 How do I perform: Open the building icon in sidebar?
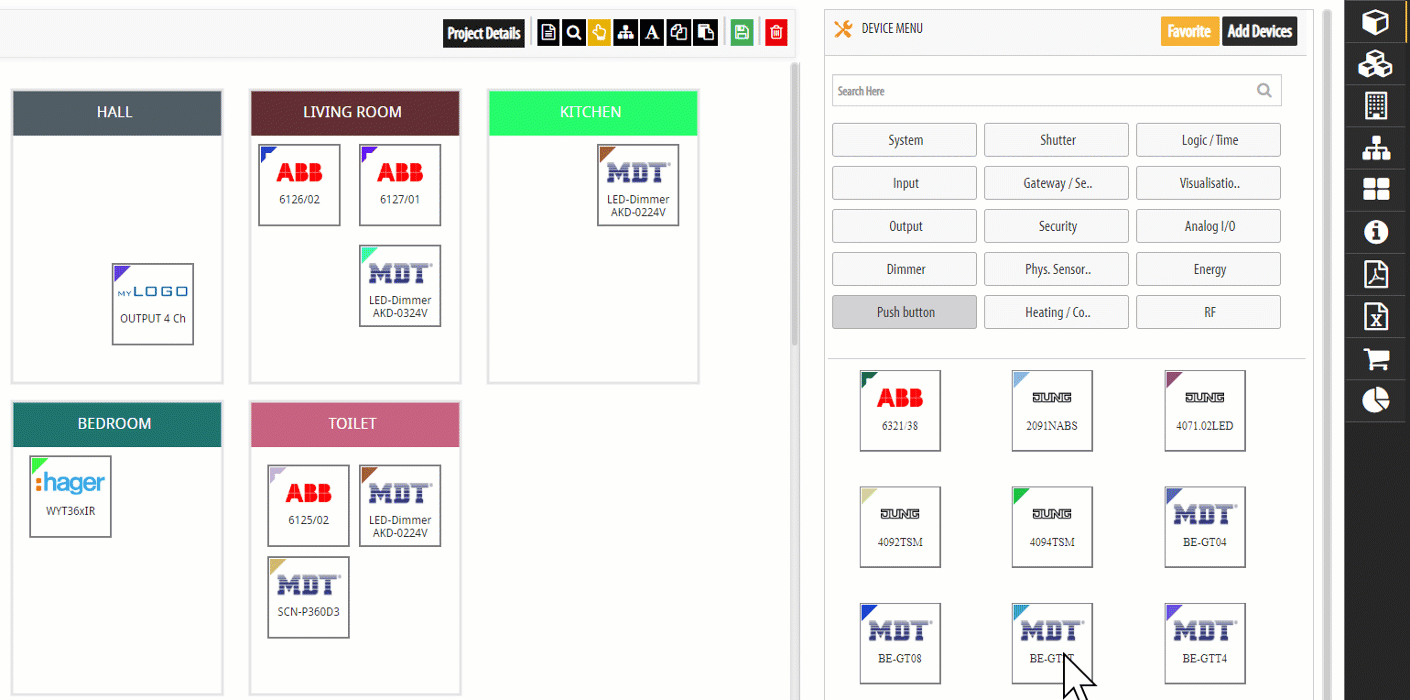1377,106
